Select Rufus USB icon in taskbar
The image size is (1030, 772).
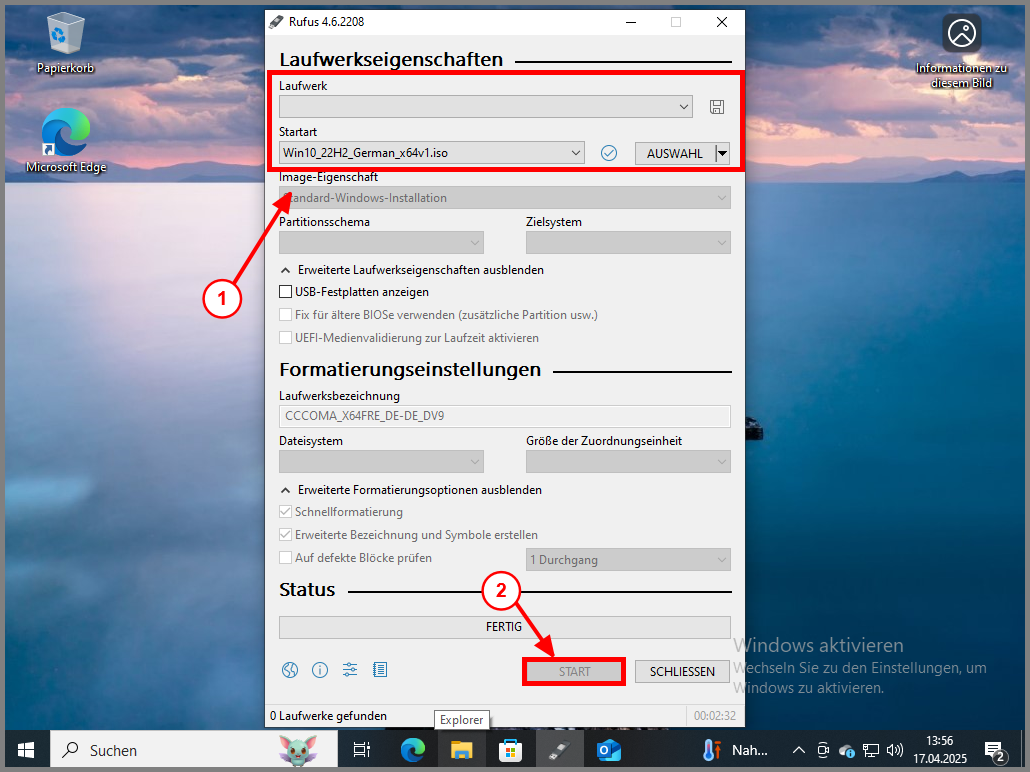[559, 750]
